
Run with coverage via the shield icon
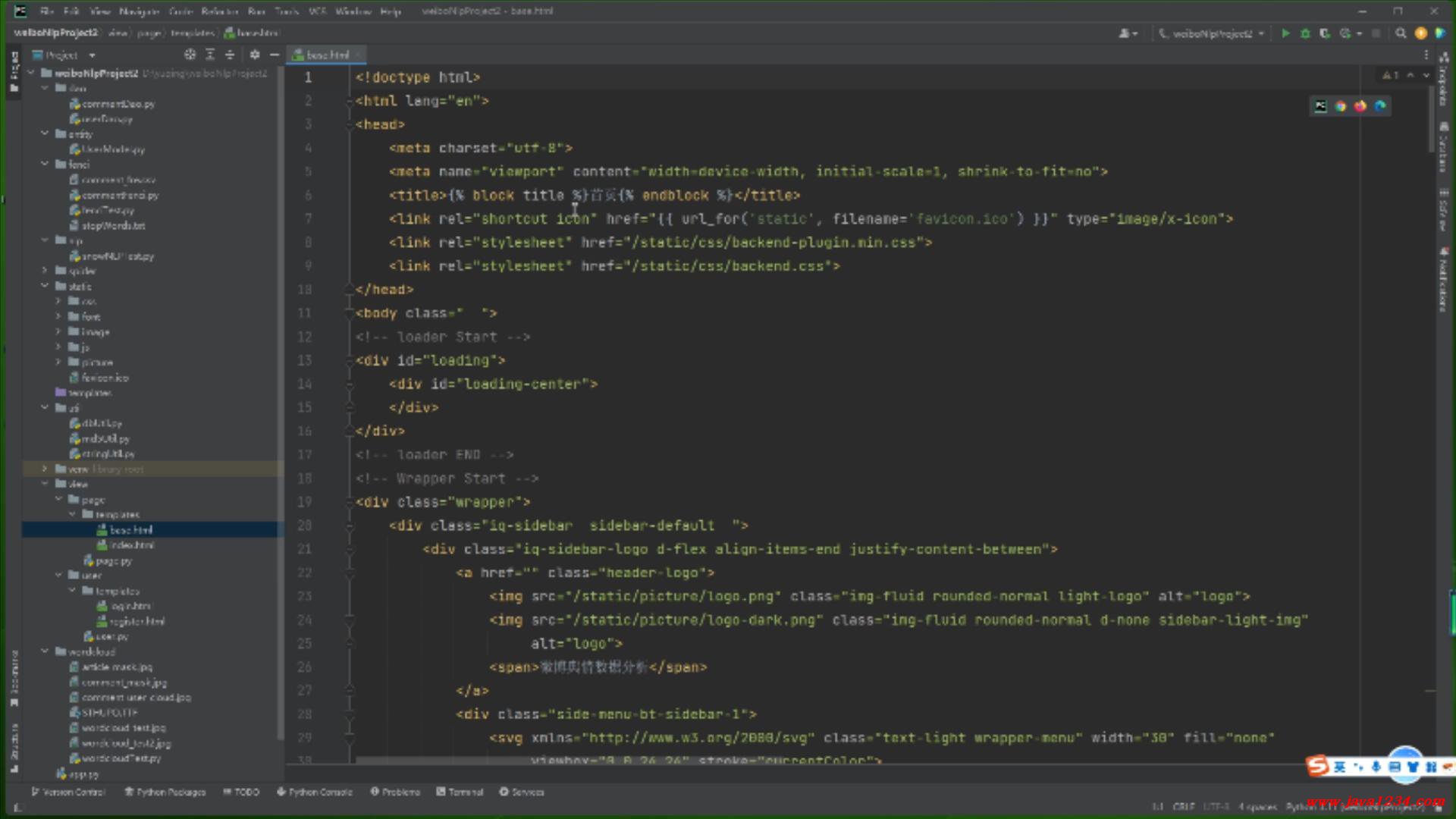pos(1325,33)
